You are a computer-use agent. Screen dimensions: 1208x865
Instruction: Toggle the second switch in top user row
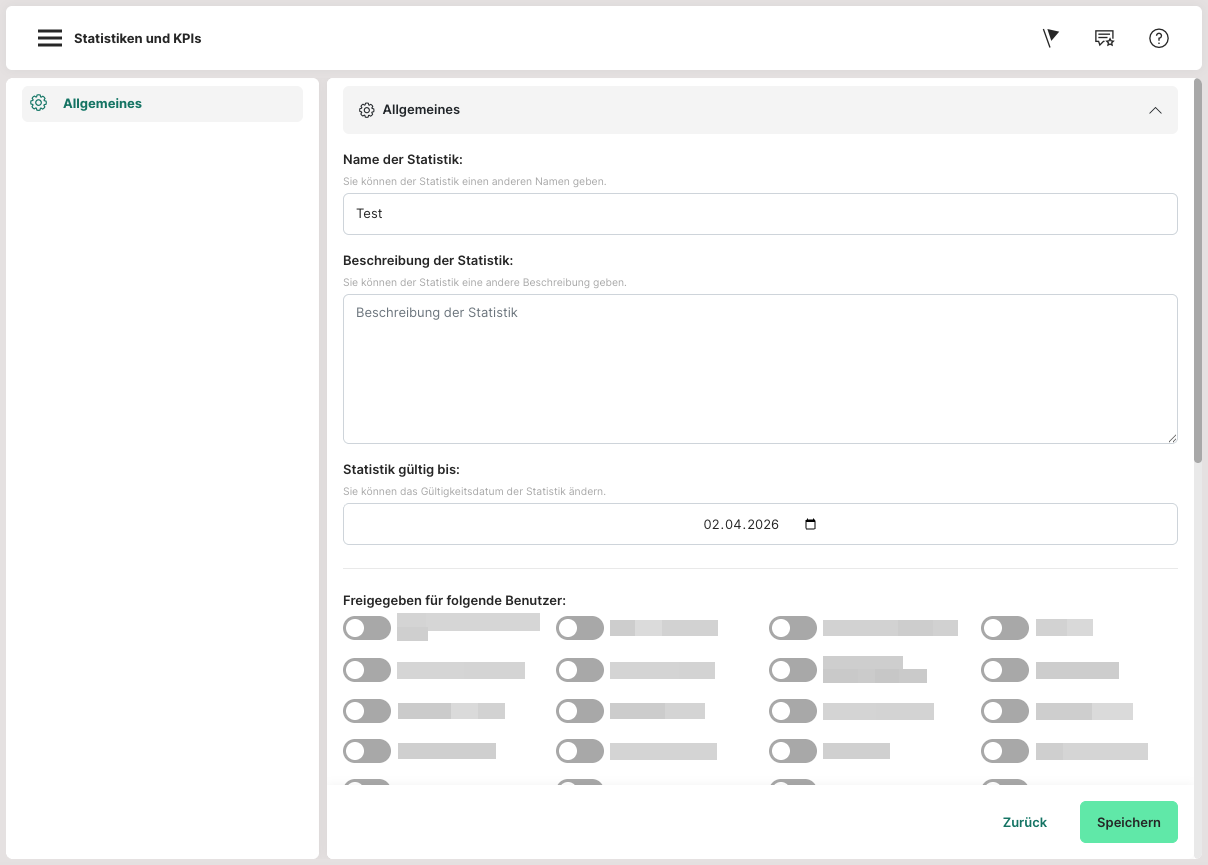pyautogui.click(x=580, y=628)
